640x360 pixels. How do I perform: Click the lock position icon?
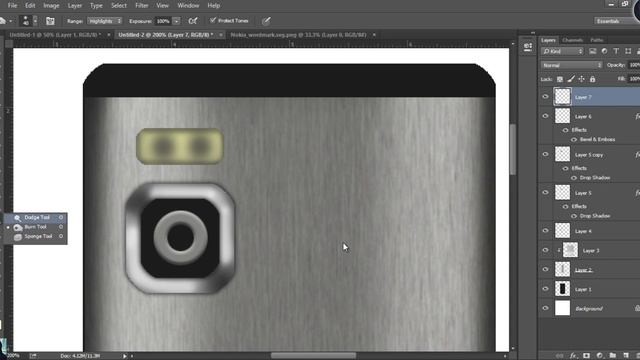[581, 79]
